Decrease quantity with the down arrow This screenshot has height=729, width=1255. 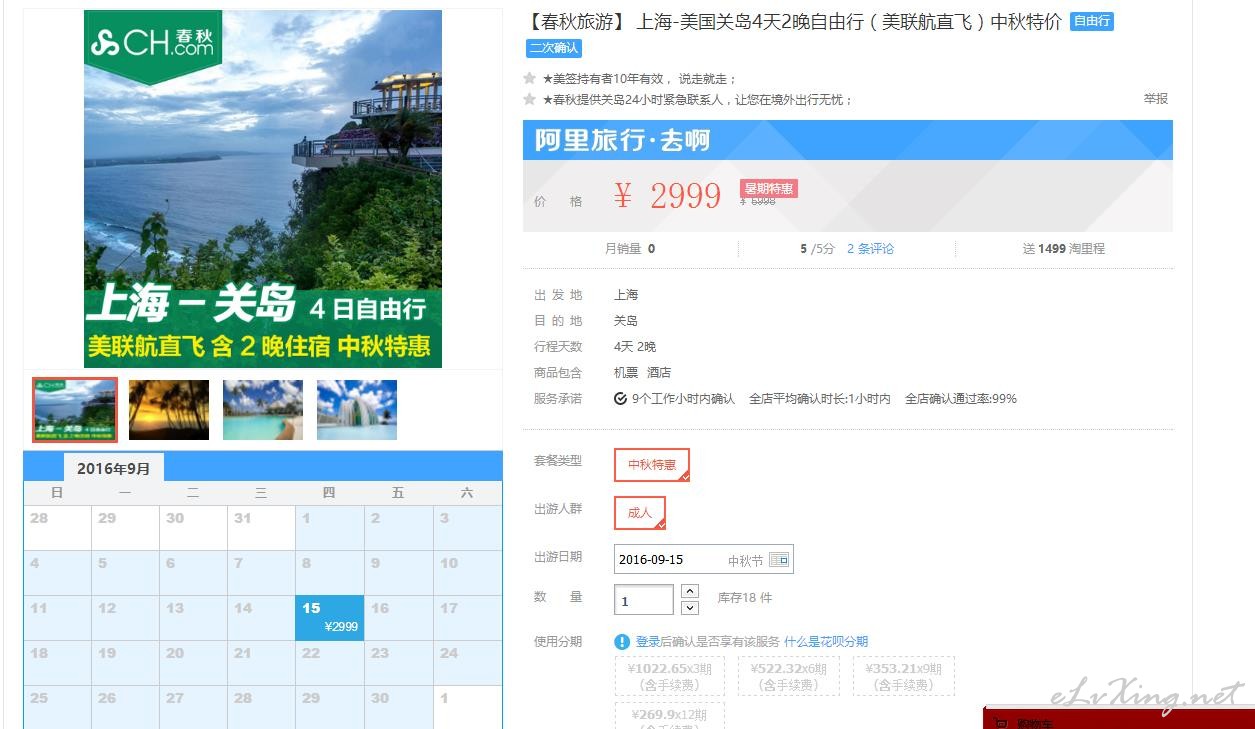(x=690, y=608)
